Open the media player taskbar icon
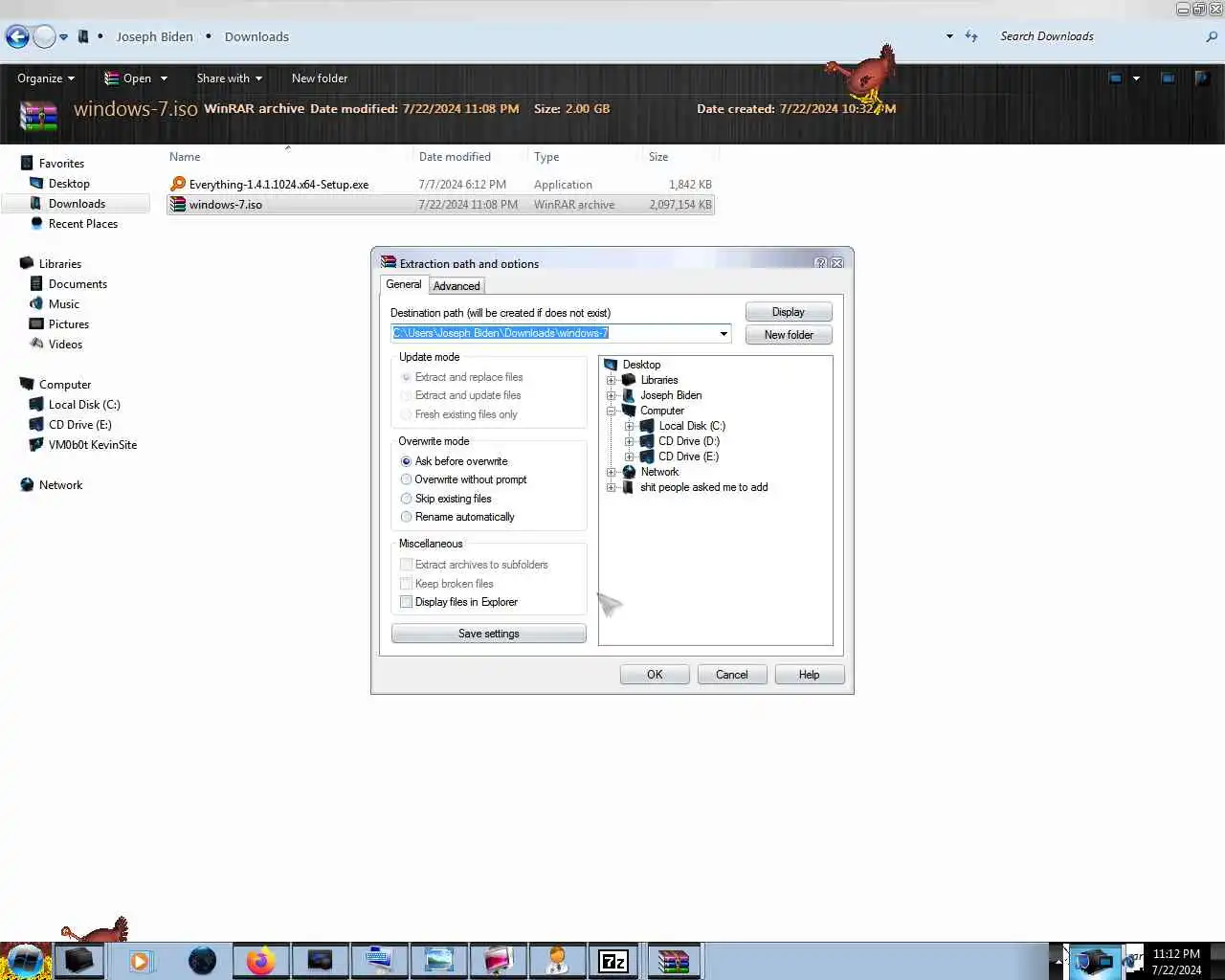Screen dimensions: 1225x980 coord(140,961)
